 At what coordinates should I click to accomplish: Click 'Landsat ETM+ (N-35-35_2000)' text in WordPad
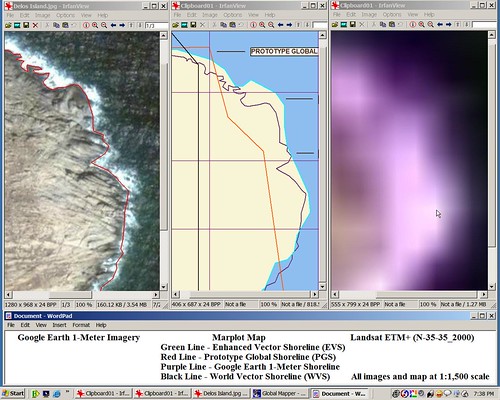(412, 338)
